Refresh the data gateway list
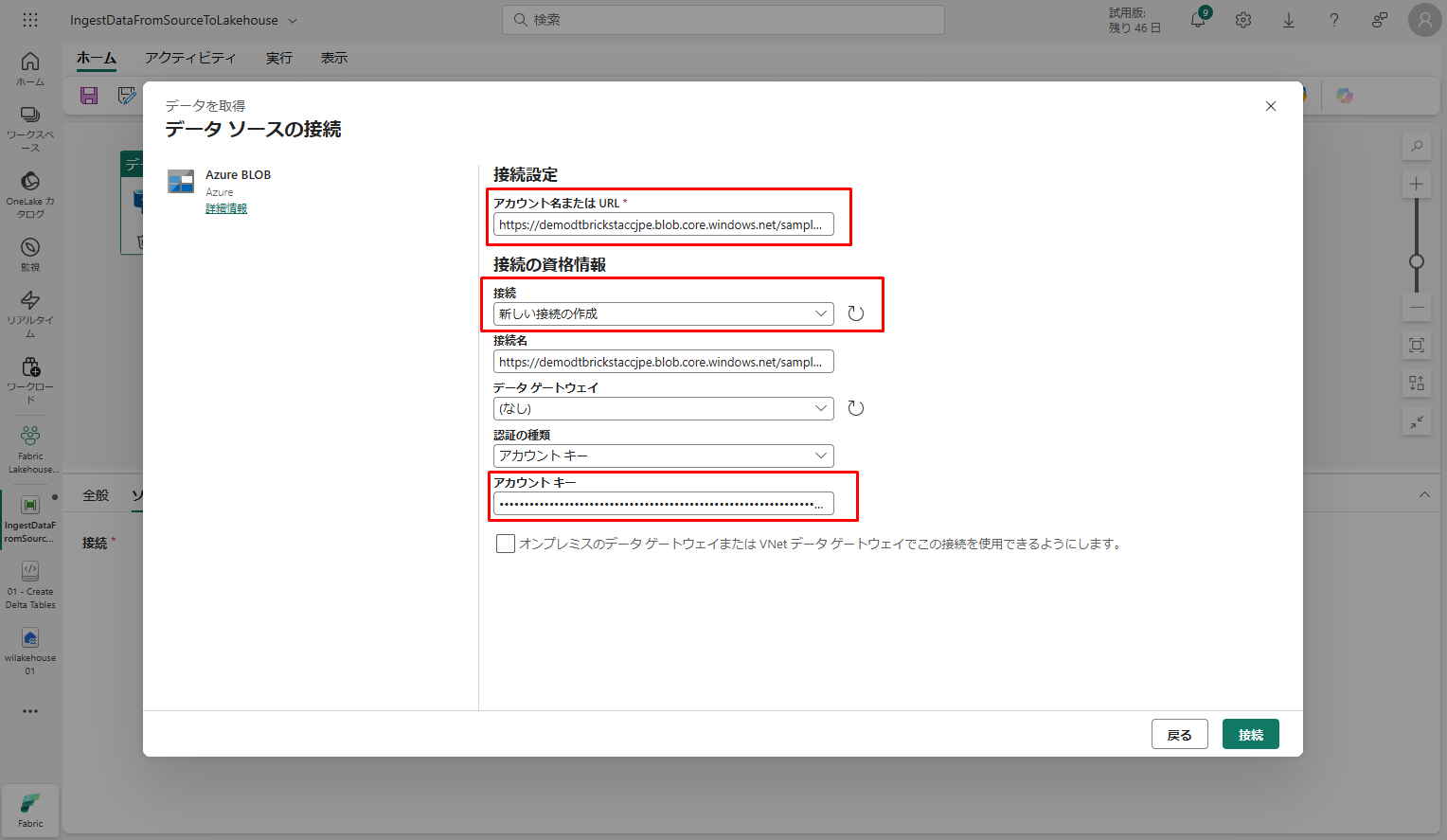Viewport: 1447px width, 840px height. 856,408
